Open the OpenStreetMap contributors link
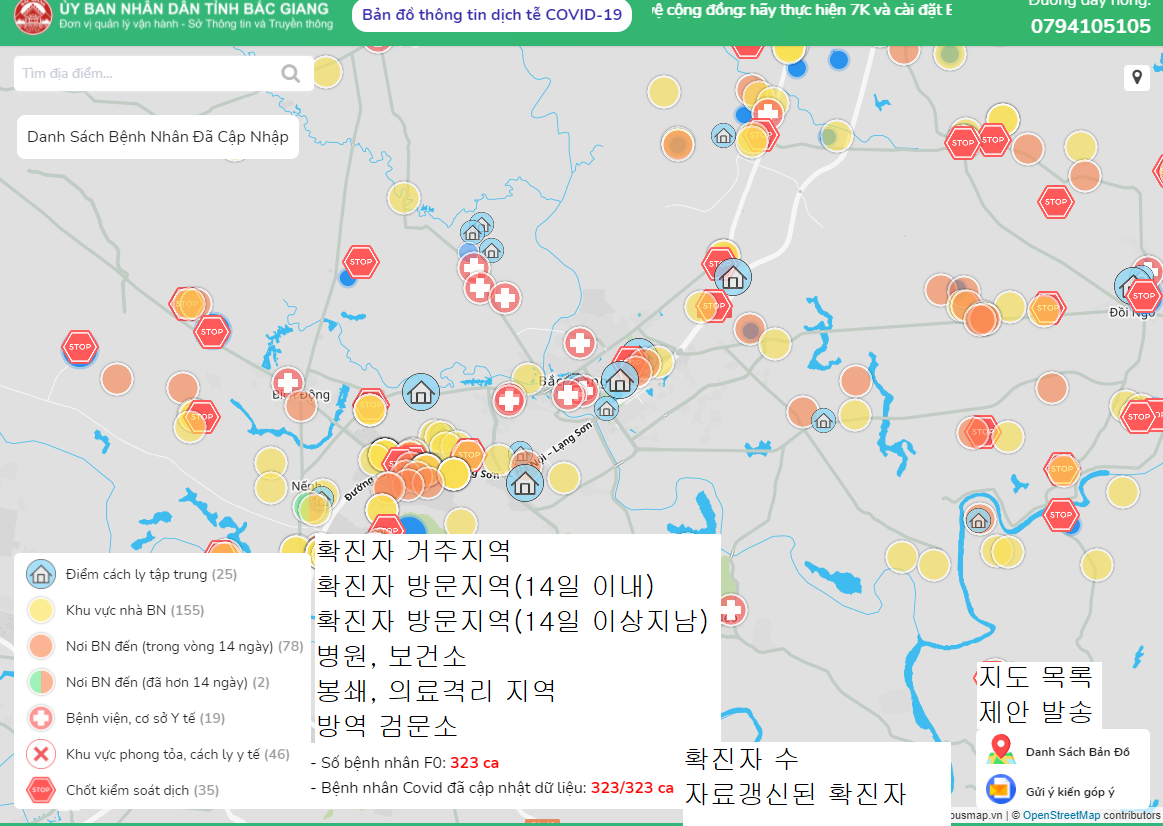The height and width of the screenshot is (826, 1163). click(1064, 815)
